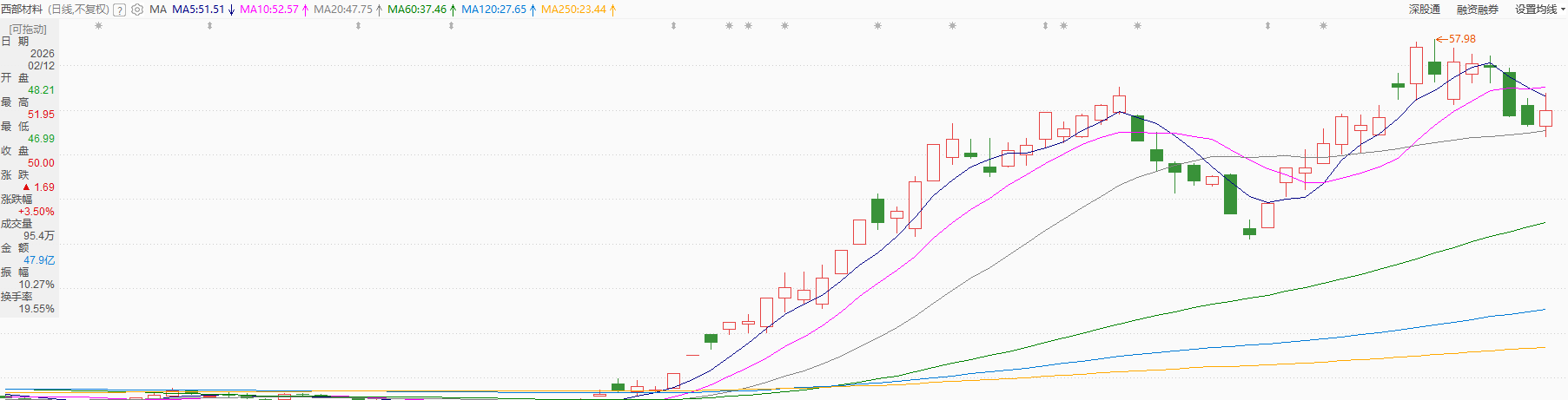Click the 成交量 value 95.4万
The width and height of the screenshot is (1568, 400).
point(39,236)
